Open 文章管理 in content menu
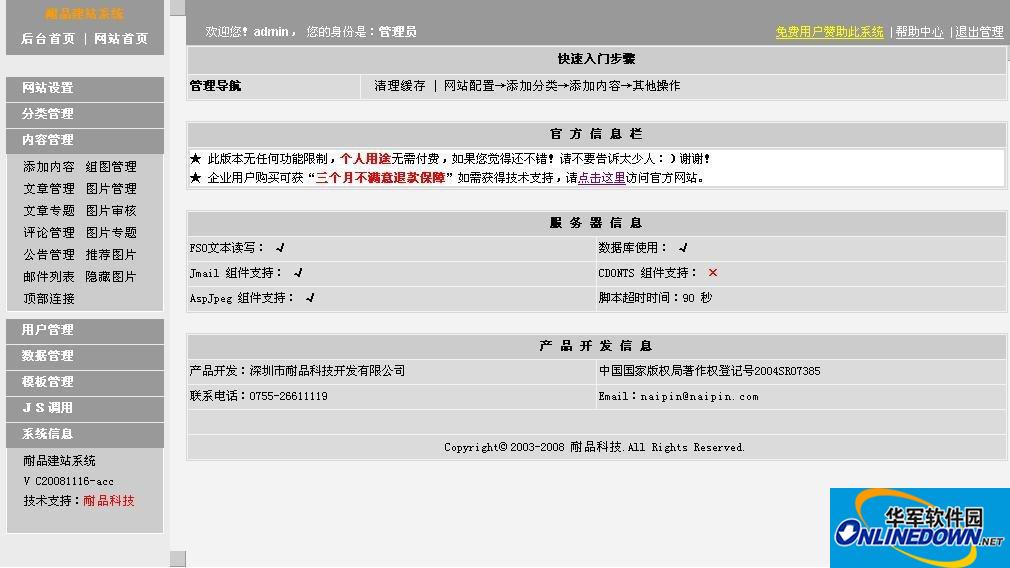The image size is (1010, 568). (x=49, y=189)
